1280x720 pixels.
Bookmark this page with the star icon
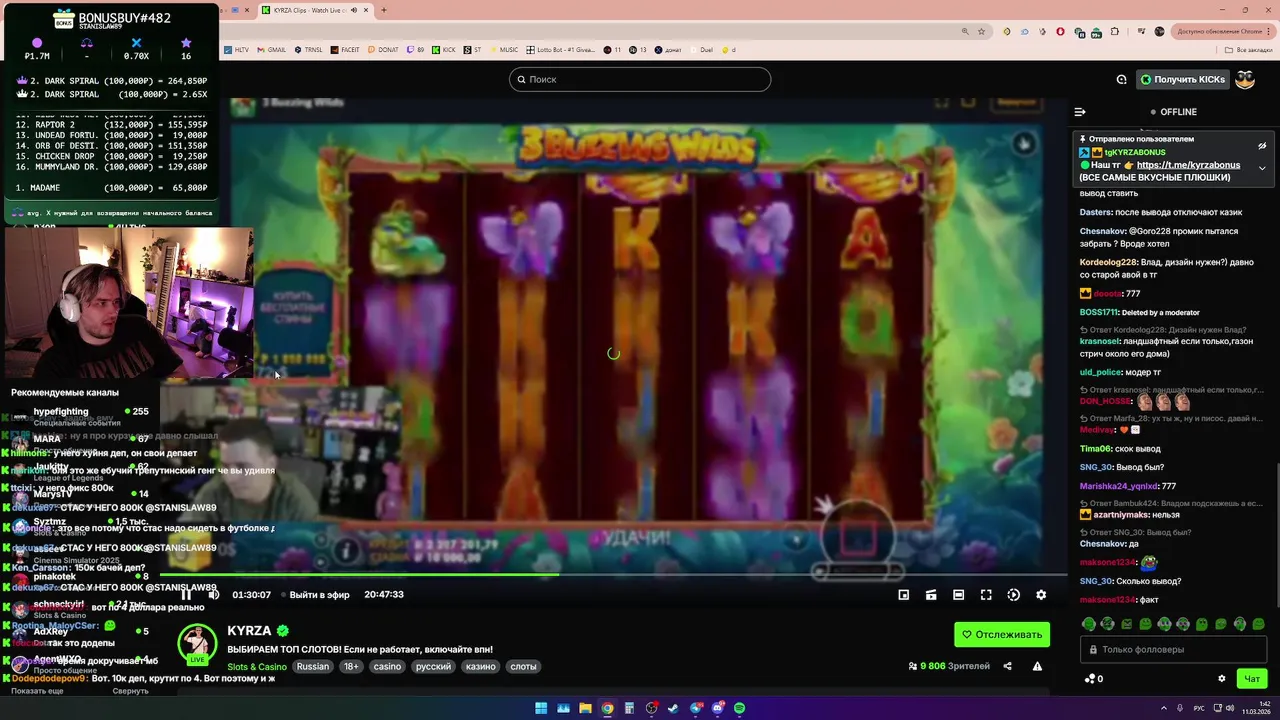pyautogui.click(x=982, y=31)
